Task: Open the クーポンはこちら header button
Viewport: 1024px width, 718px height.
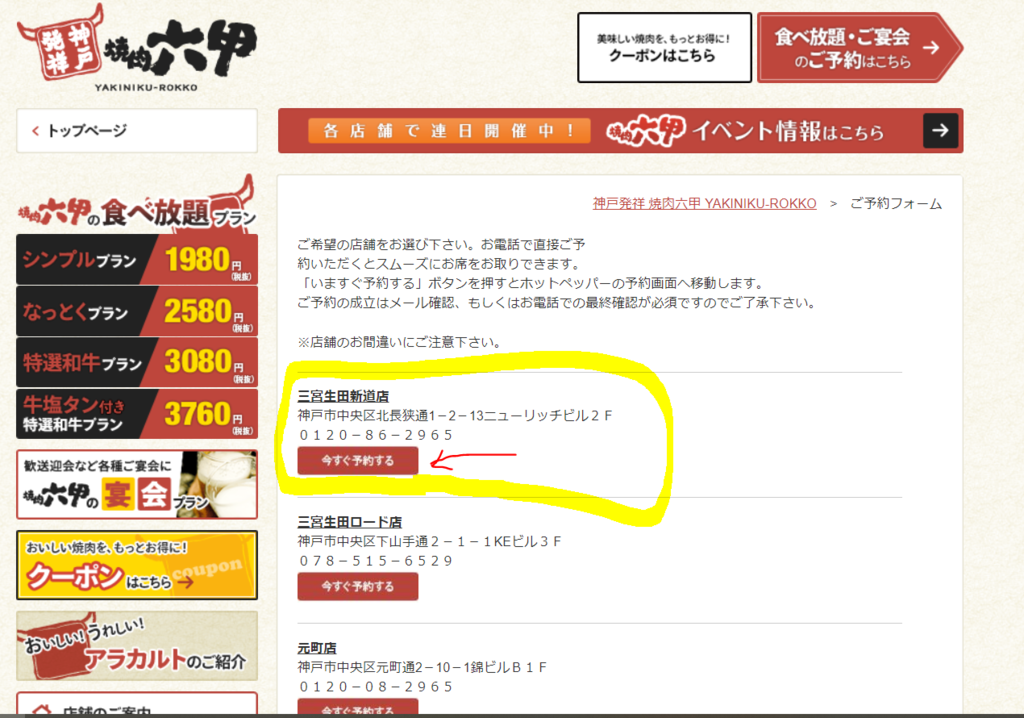Action: click(664, 48)
